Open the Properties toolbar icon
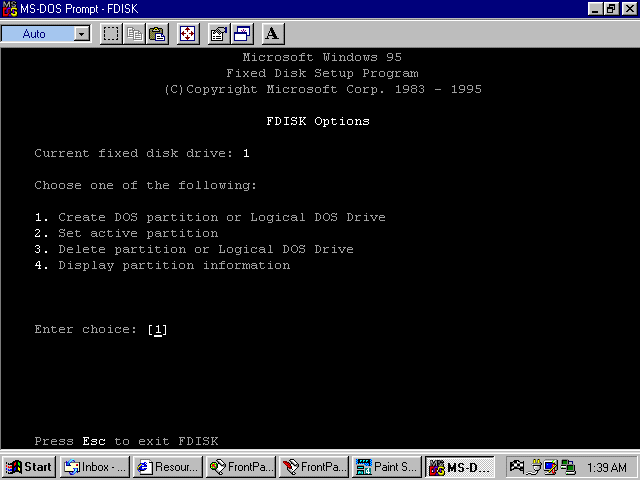Viewport: 640px width, 480px height. click(219, 34)
